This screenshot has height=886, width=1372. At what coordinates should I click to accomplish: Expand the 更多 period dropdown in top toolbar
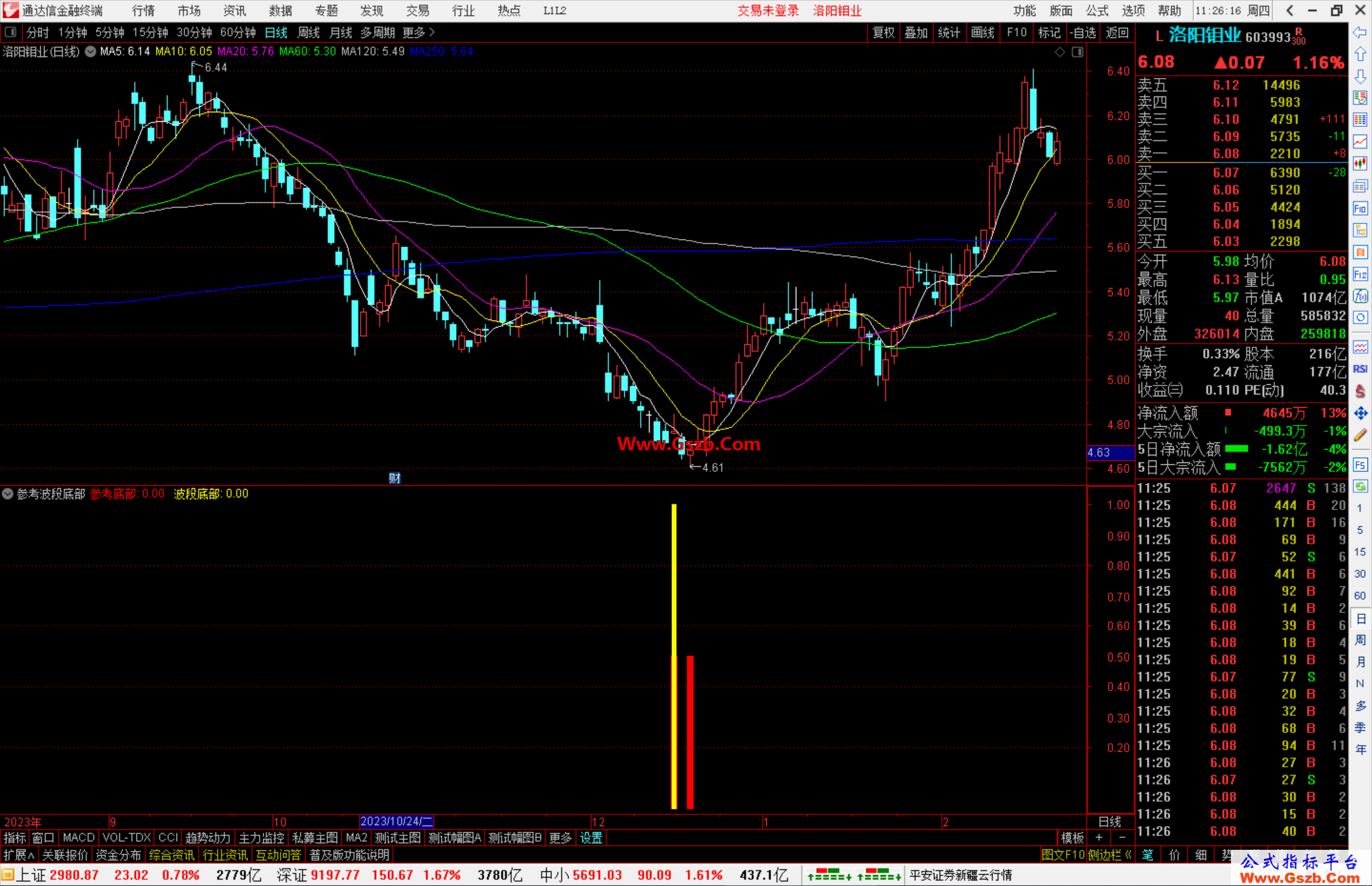point(419,32)
